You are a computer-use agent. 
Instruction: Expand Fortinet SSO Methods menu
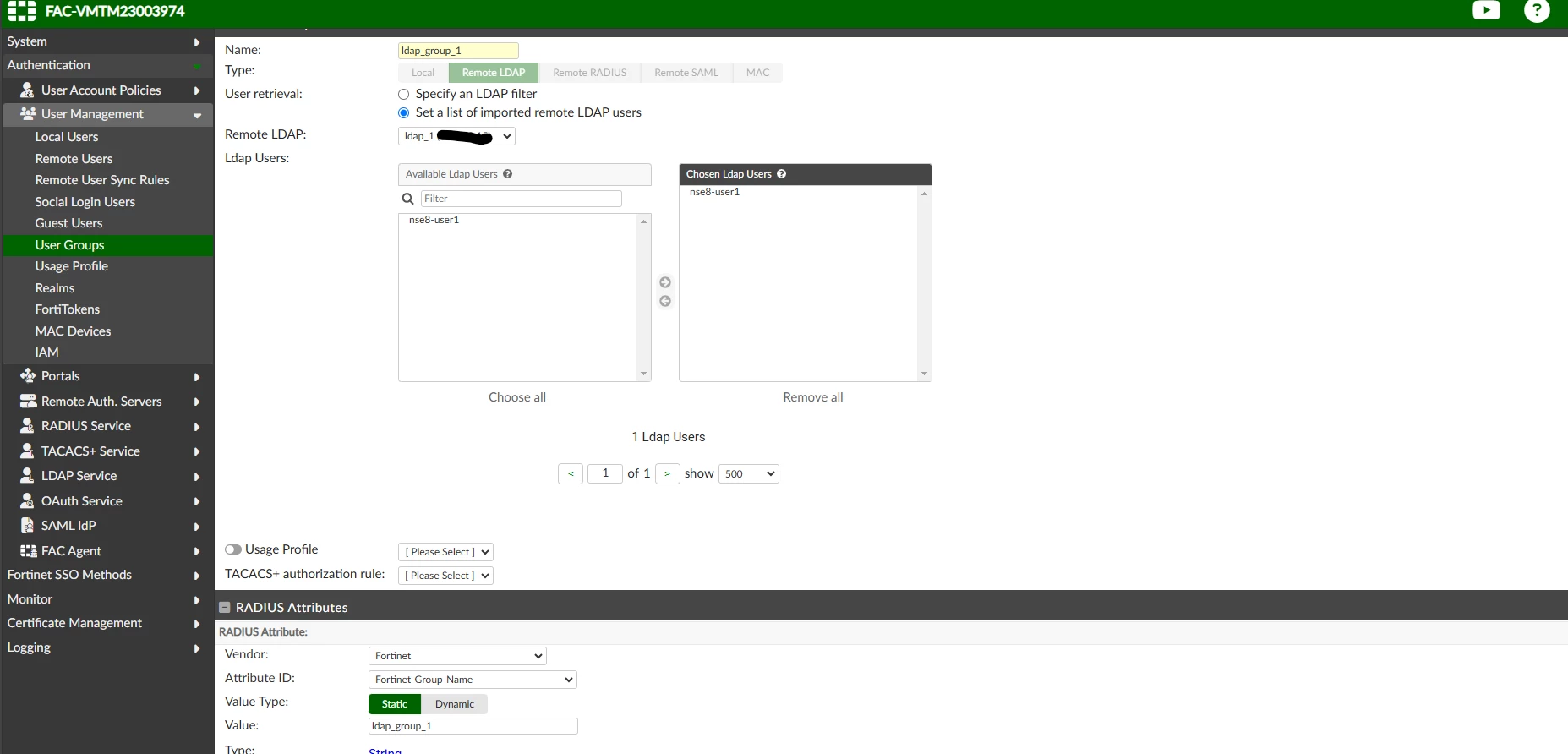(107, 575)
